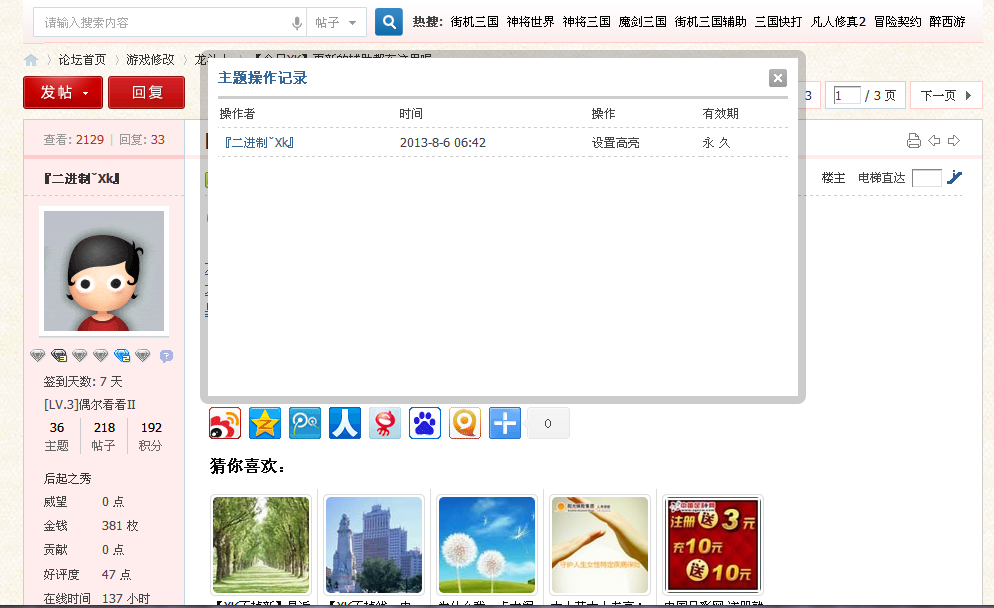
Task: Share to QQ Zone star icon
Action: [265, 424]
